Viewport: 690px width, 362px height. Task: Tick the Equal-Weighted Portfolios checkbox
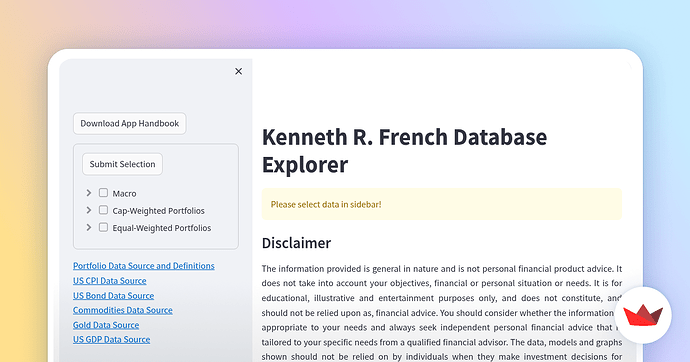point(103,227)
